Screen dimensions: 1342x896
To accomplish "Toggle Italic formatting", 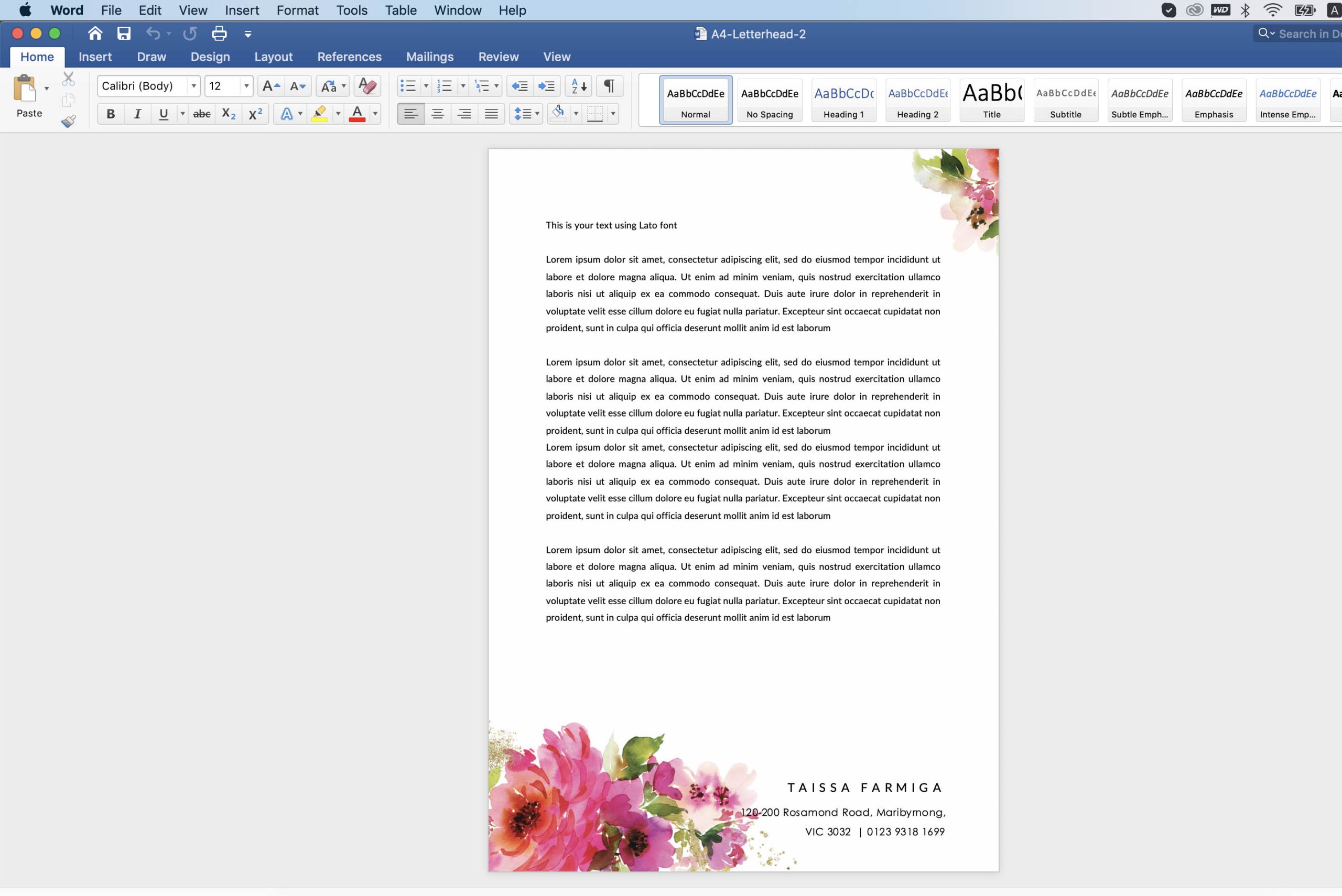I will point(137,114).
